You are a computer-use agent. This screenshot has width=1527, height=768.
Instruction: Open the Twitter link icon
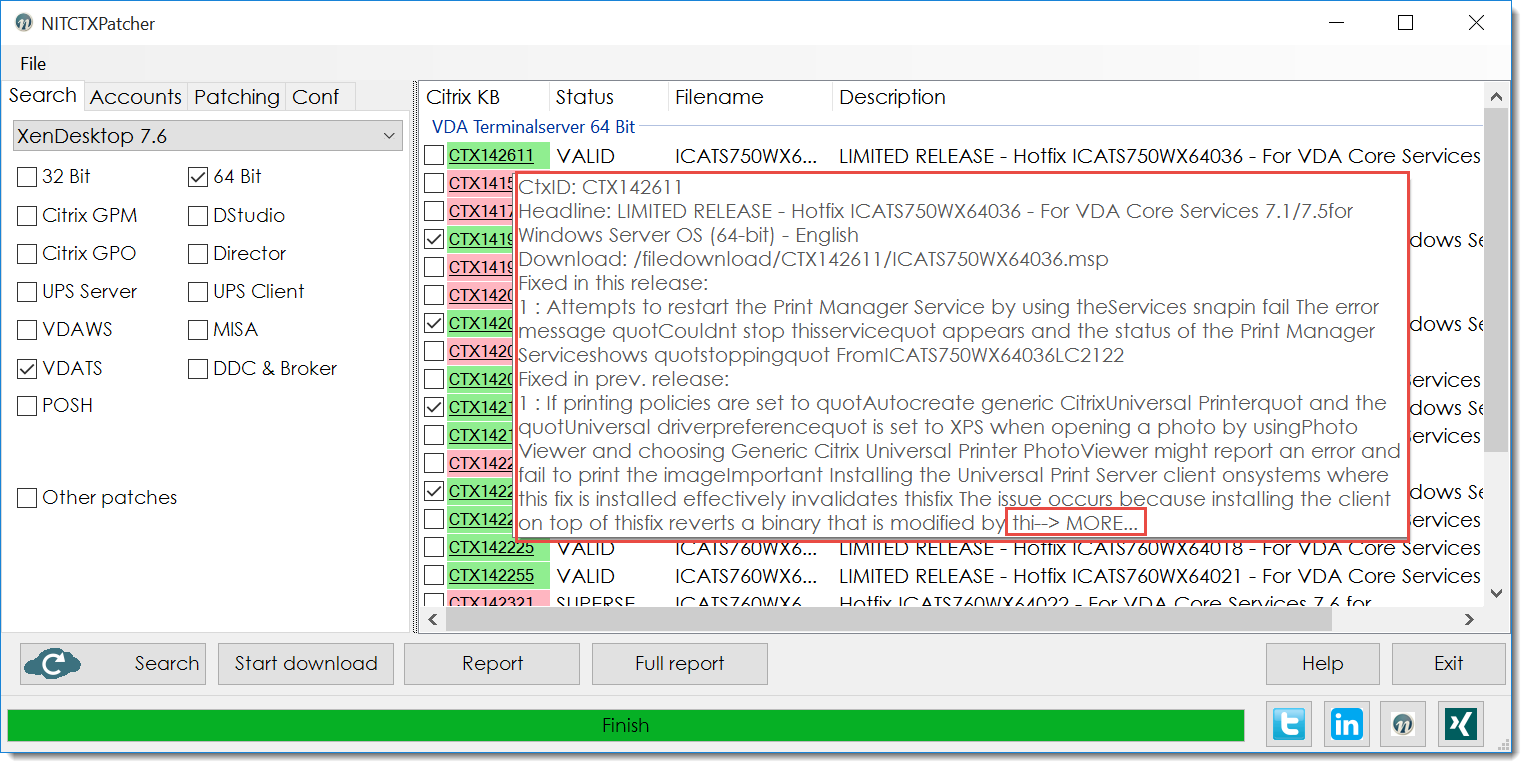tap(1290, 724)
